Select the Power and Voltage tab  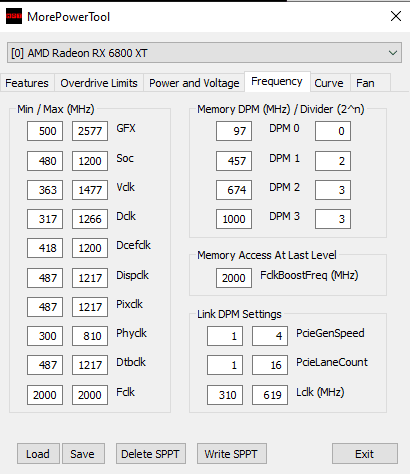(194, 83)
